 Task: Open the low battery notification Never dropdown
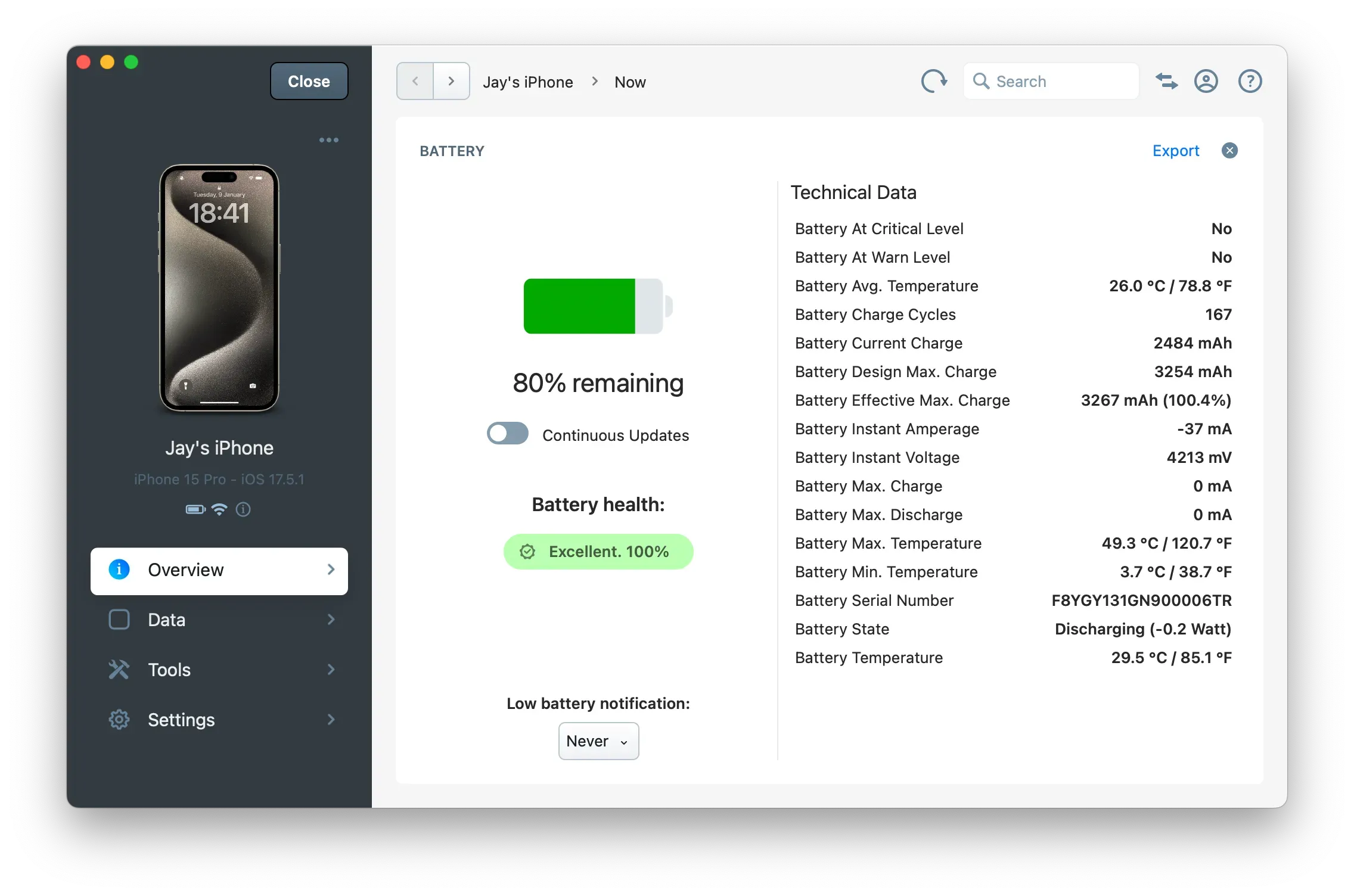(598, 741)
